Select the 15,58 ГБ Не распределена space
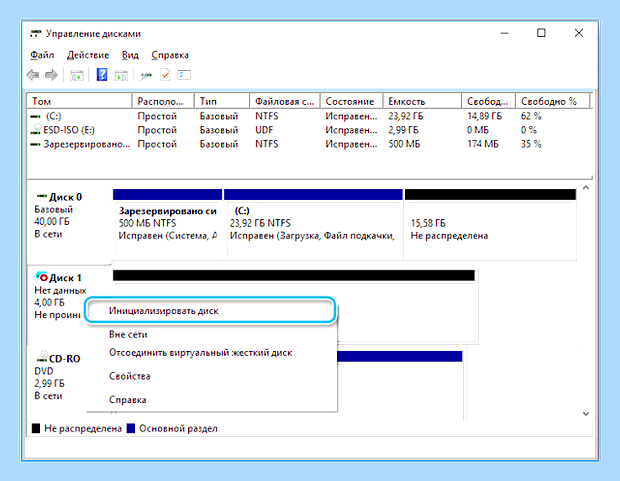 [x=491, y=224]
